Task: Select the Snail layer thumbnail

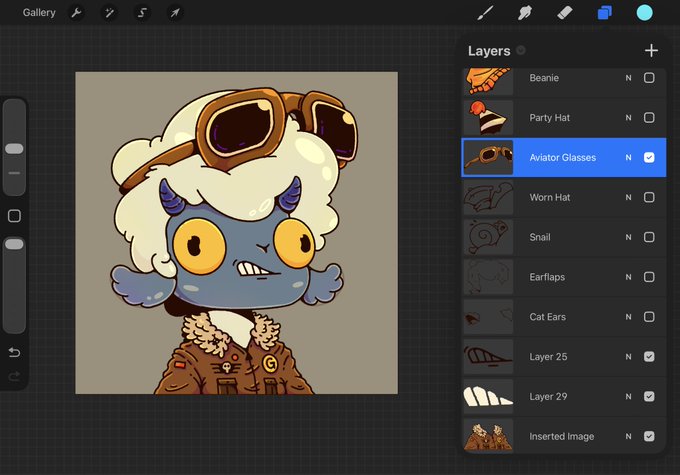Action: 488,237
